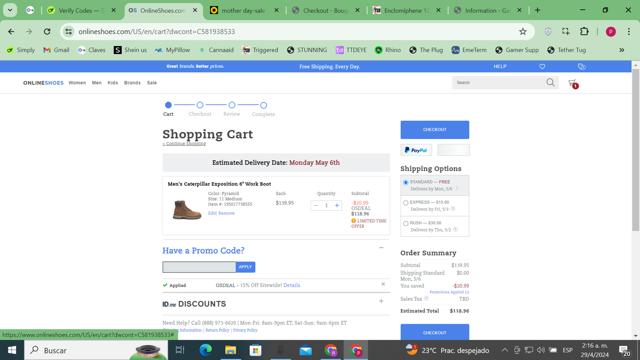Click the Continue Shopping link
The height and width of the screenshot is (360, 640).
click(x=184, y=144)
